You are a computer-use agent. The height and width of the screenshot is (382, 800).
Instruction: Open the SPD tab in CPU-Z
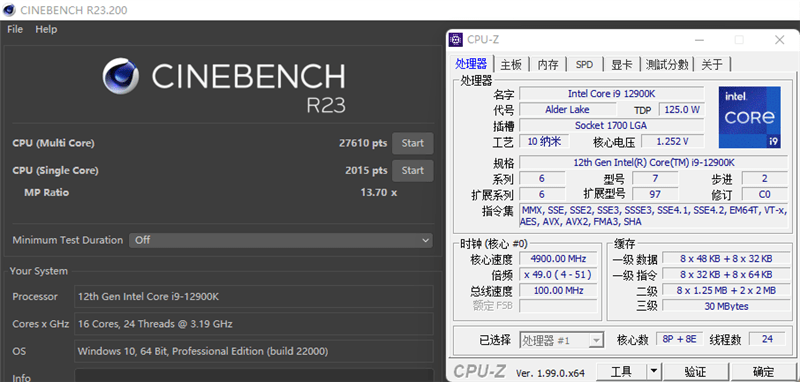coord(585,64)
